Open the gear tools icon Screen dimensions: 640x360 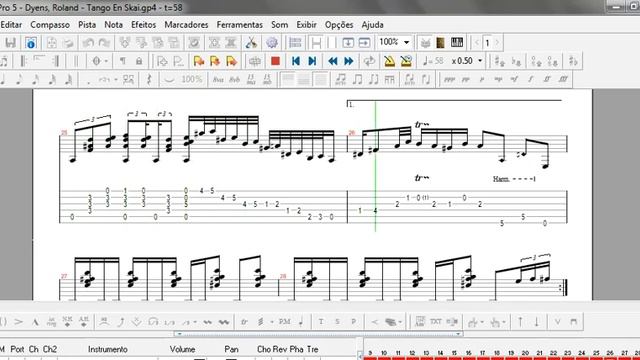pos(272,42)
